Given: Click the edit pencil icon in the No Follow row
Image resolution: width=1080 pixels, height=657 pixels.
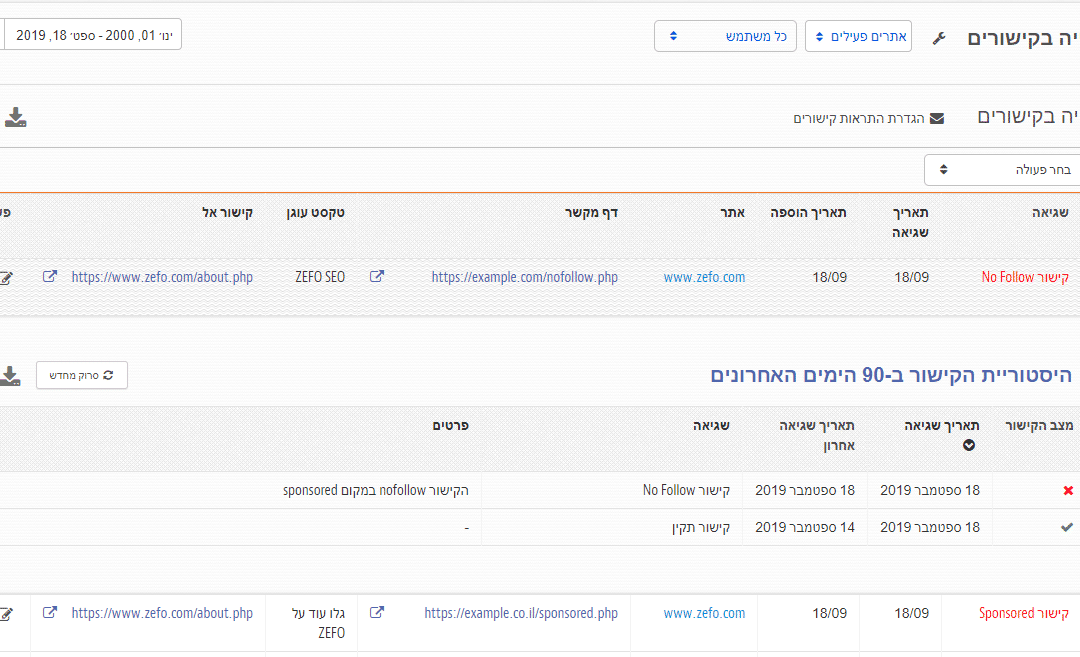Looking at the screenshot, I should click(x=6, y=278).
